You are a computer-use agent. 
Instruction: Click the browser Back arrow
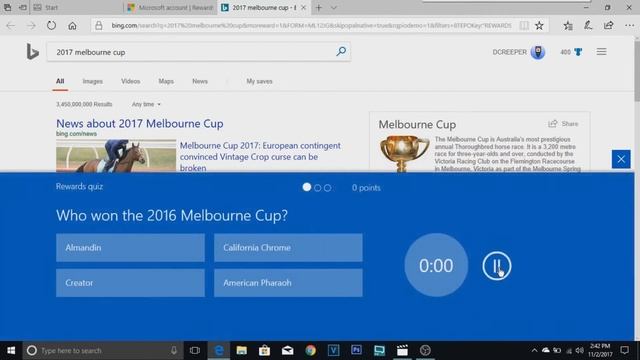tap(11, 25)
